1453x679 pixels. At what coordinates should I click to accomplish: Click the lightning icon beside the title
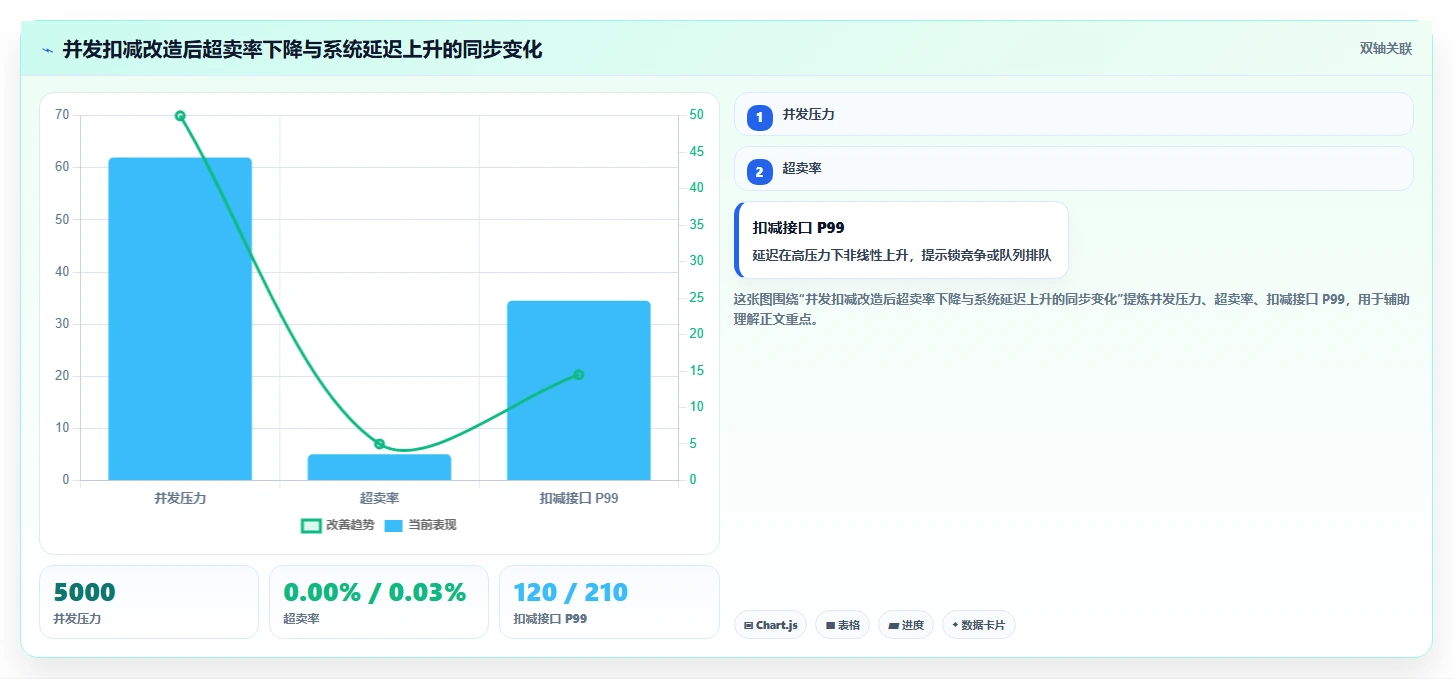coord(47,50)
